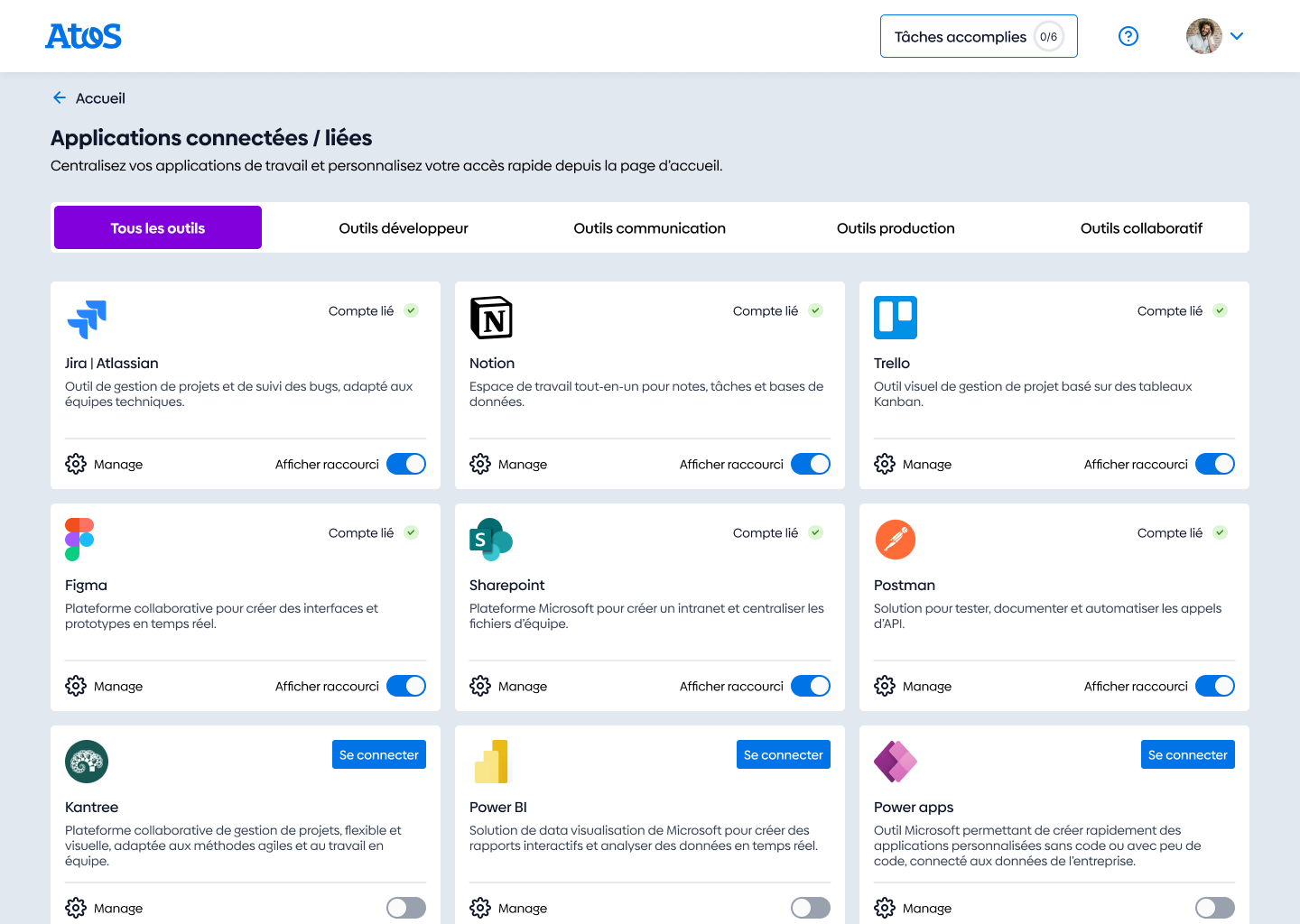Click the Postman Manage gear icon
This screenshot has height=924, width=1300.
click(885, 686)
